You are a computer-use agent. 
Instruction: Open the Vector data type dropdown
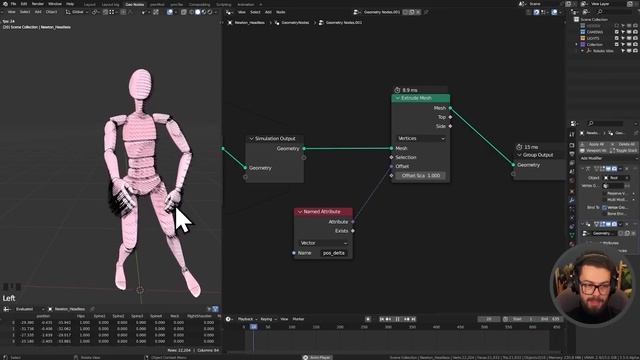coord(323,243)
